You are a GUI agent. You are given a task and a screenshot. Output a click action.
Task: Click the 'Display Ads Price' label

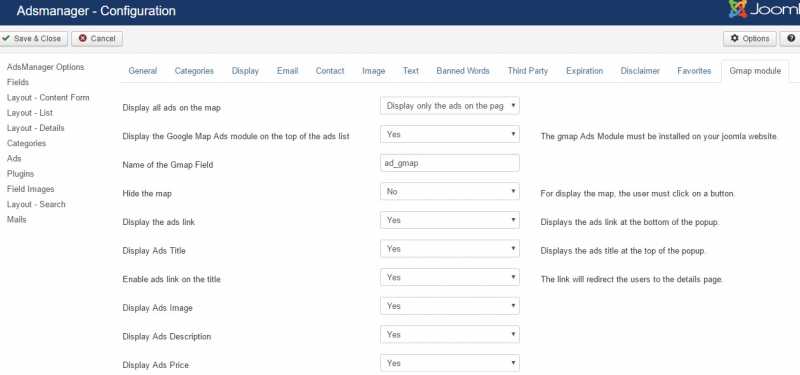coord(155,365)
